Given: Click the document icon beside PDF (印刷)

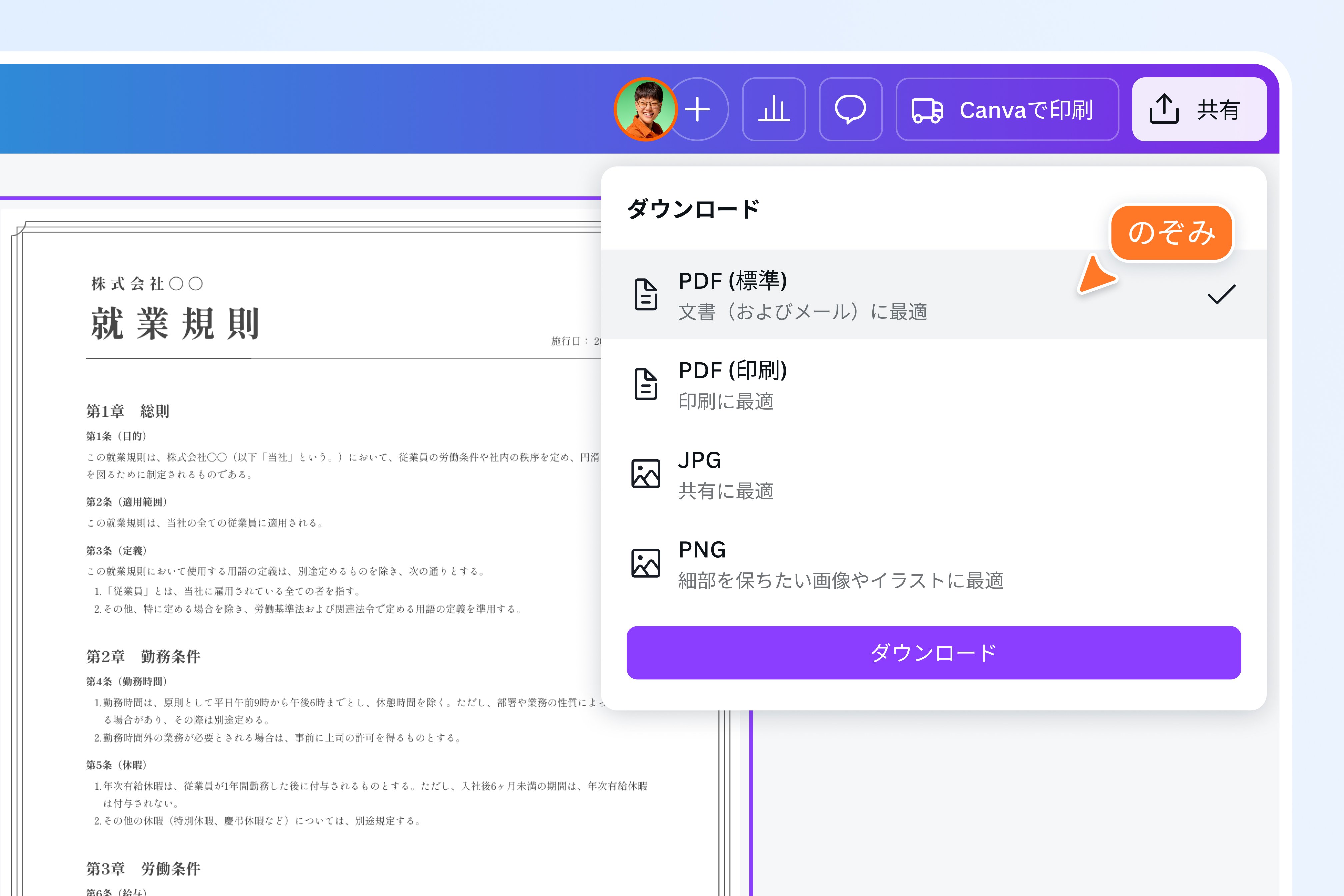Looking at the screenshot, I should (646, 384).
